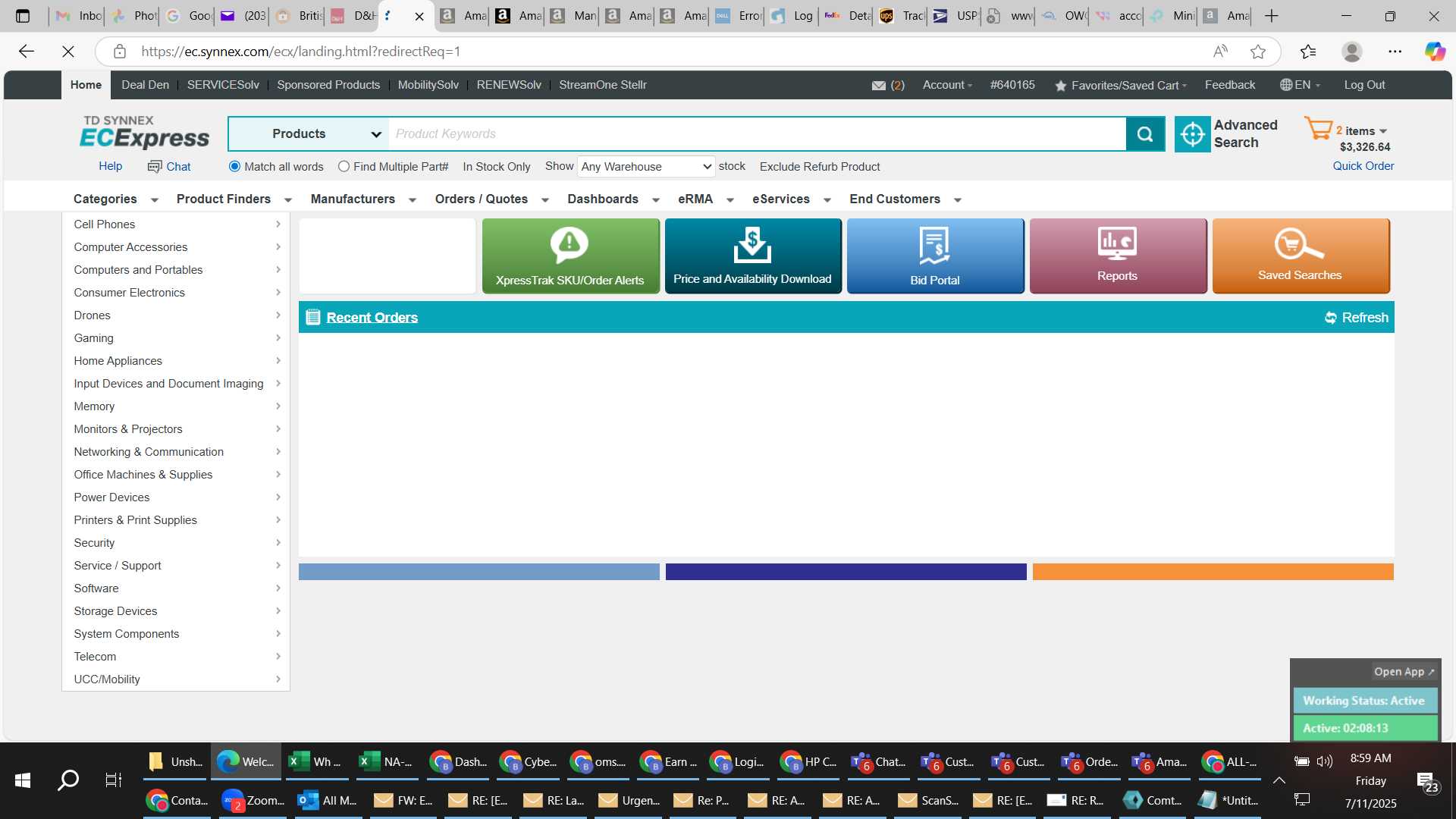Open the messages envelope icon
The image size is (1456, 819).
879,86
